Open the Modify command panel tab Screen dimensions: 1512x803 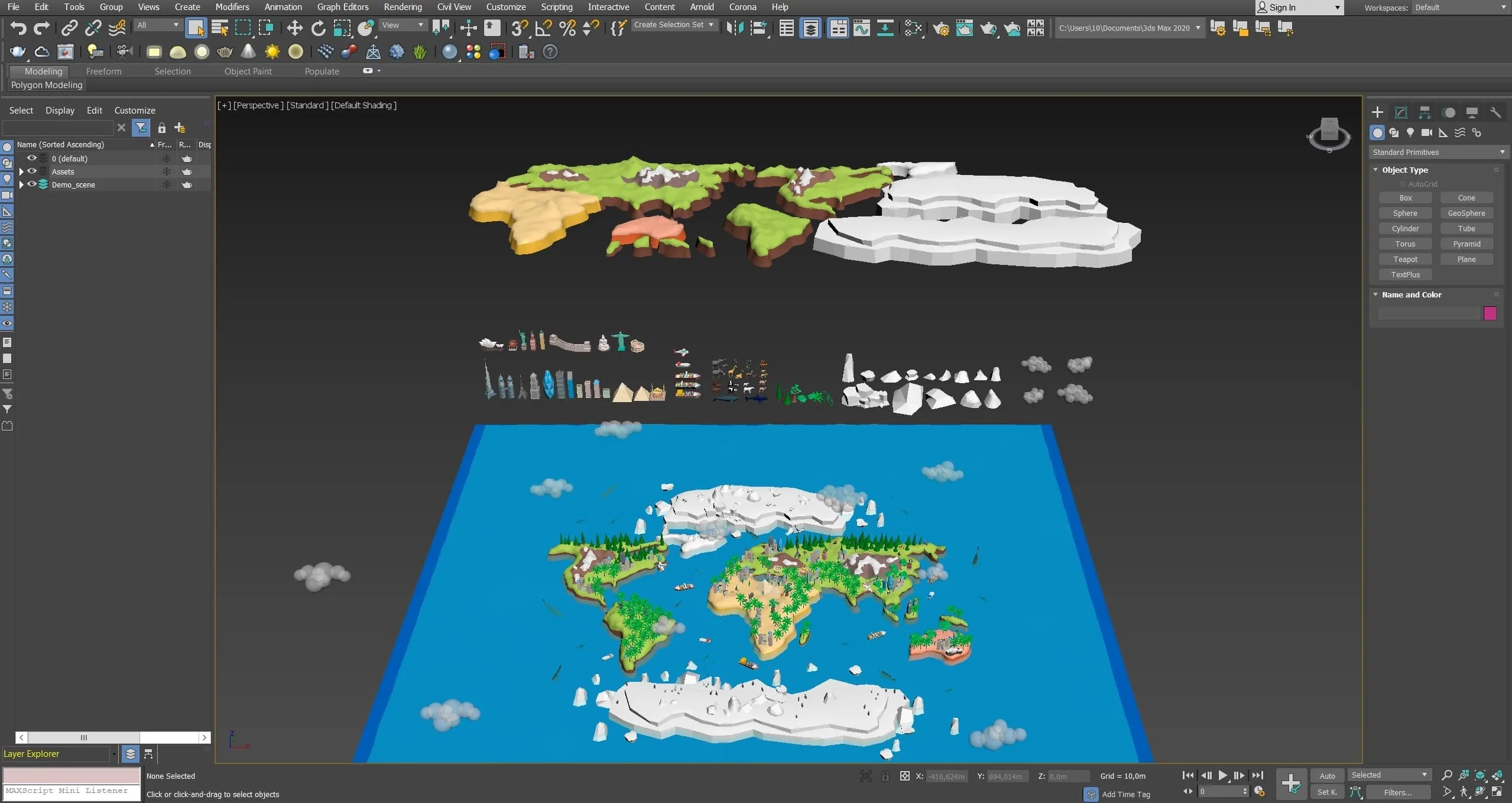[1401, 112]
